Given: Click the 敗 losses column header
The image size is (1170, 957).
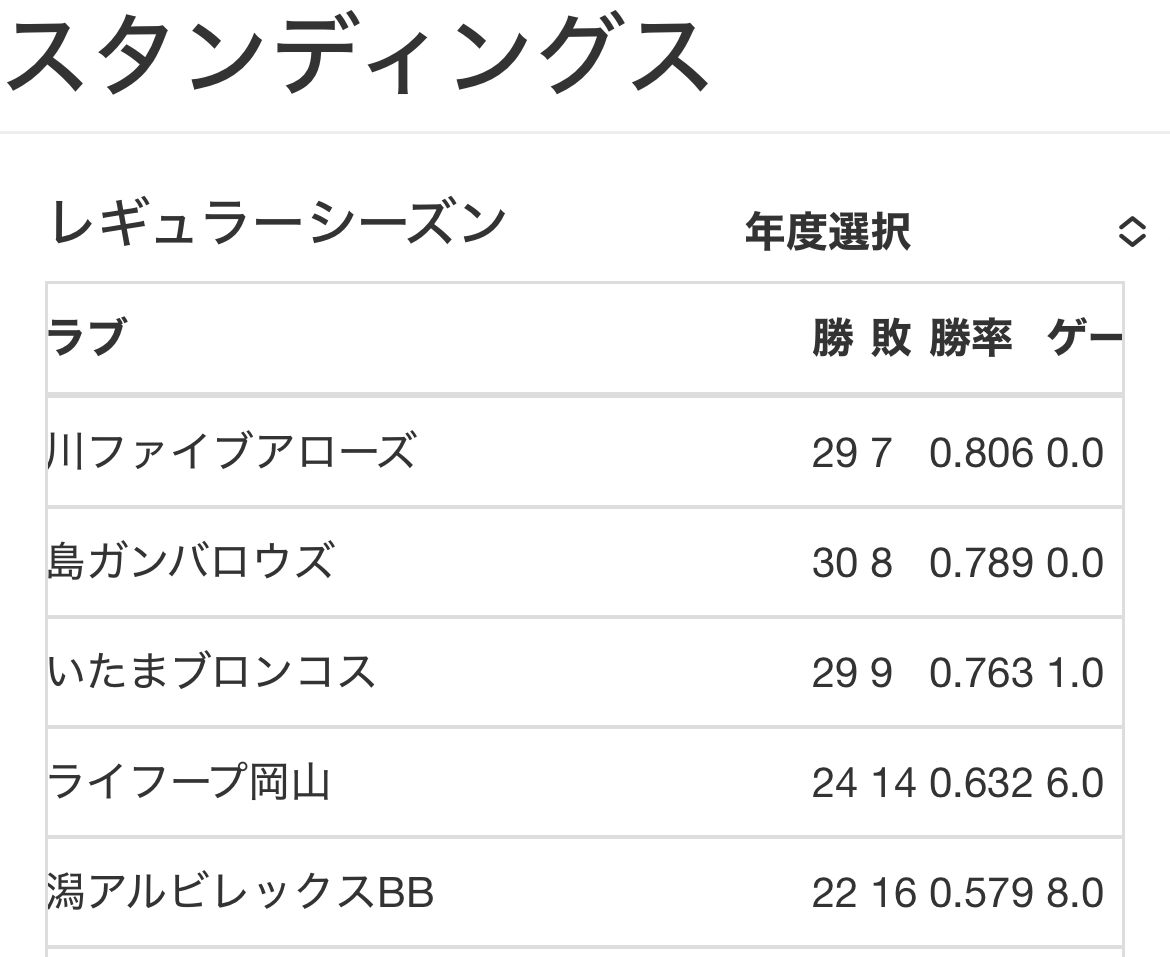Looking at the screenshot, I should (x=890, y=338).
